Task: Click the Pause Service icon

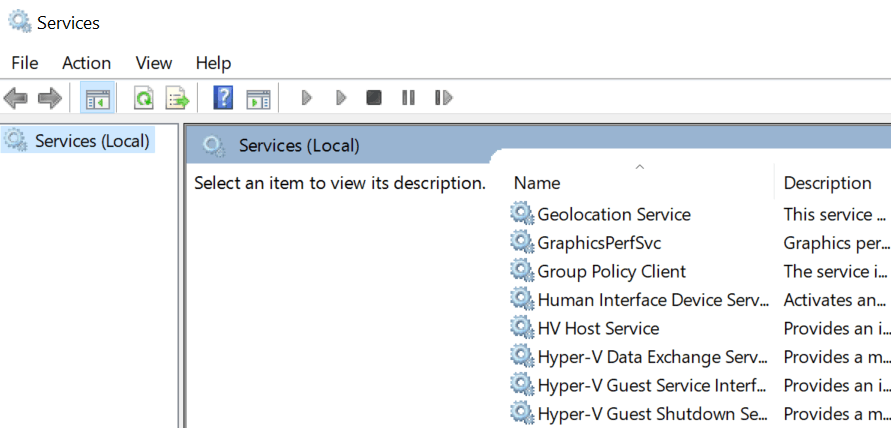Action: pos(408,98)
